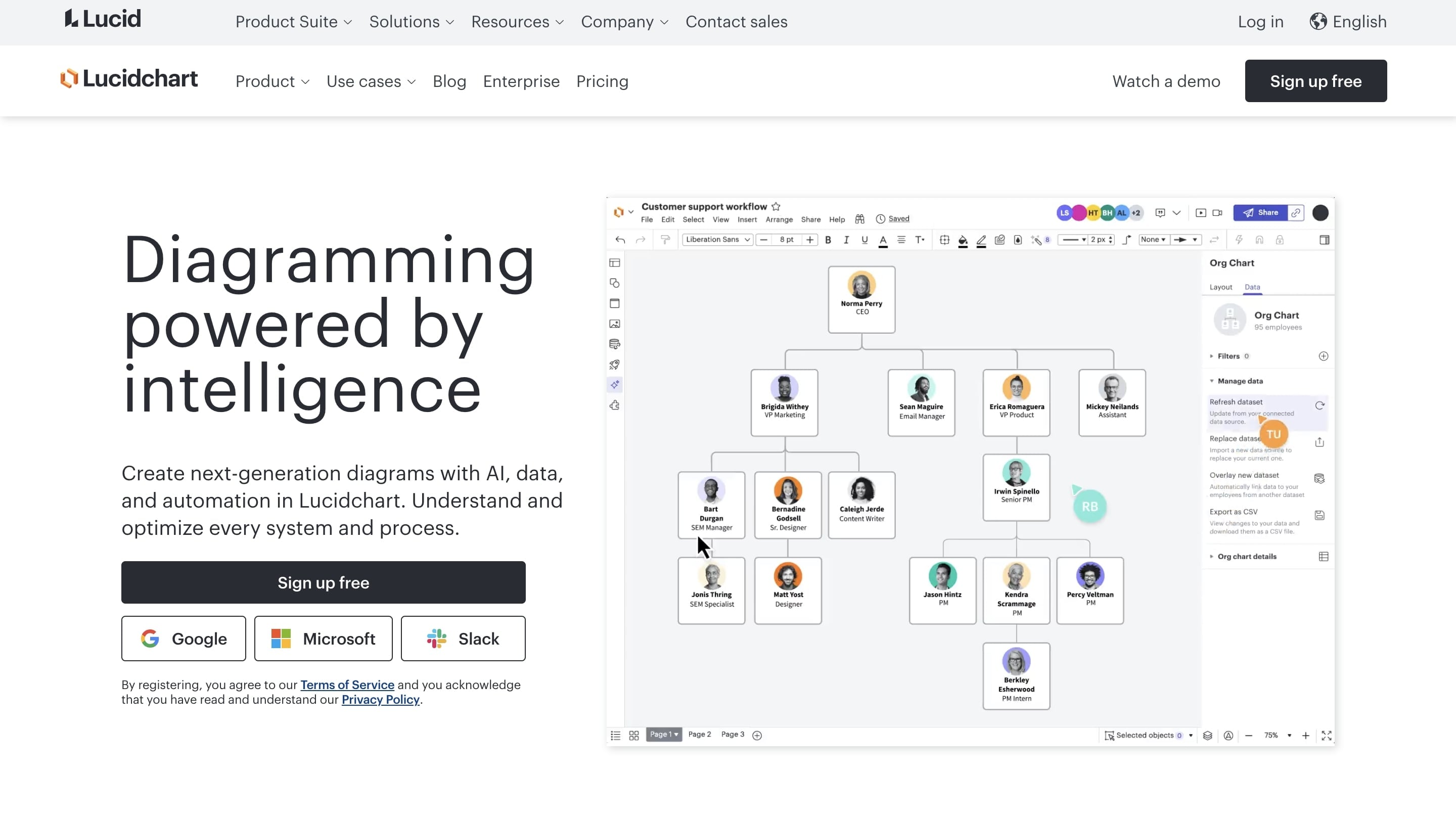Image resolution: width=1456 pixels, height=818 pixels.
Task: Click the export as CSV save icon
Action: click(x=1319, y=515)
